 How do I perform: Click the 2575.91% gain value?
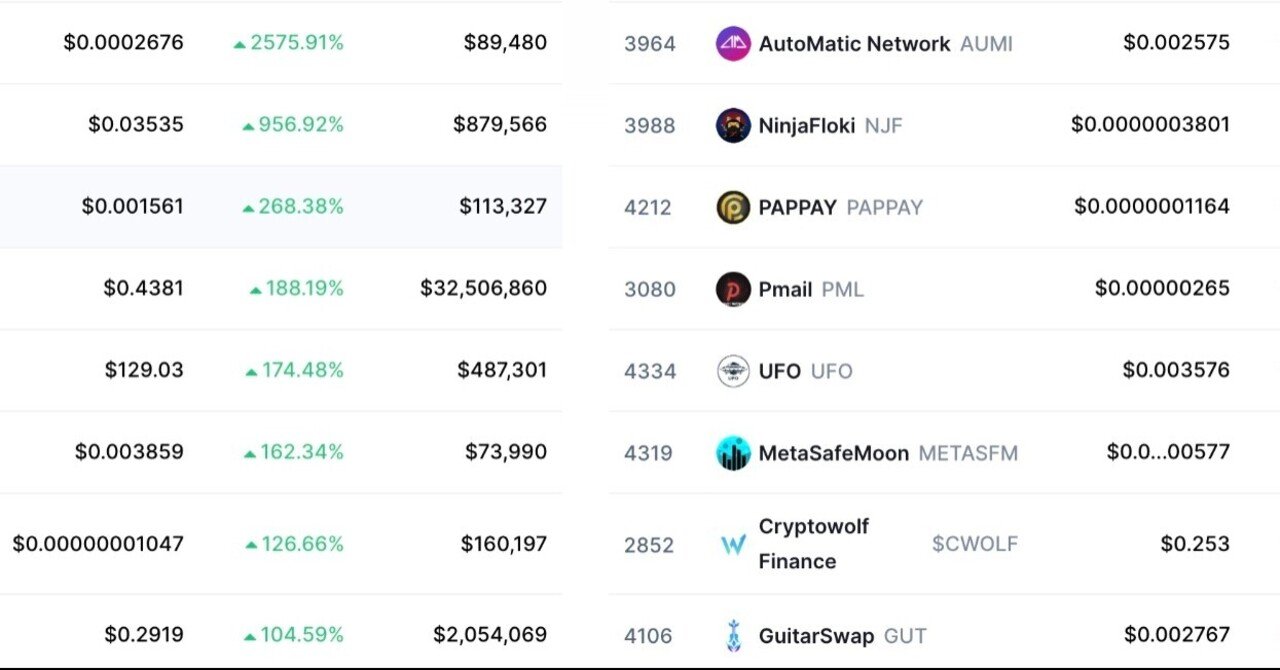(296, 43)
